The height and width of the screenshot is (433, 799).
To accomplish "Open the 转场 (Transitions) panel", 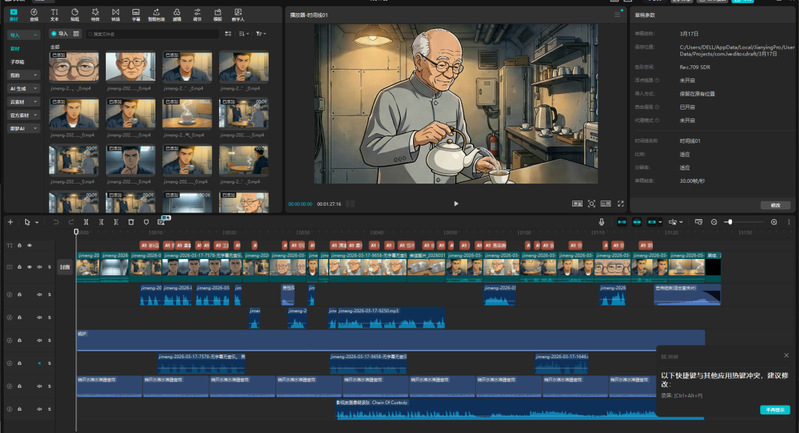I will pyautogui.click(x=116, y=14).
